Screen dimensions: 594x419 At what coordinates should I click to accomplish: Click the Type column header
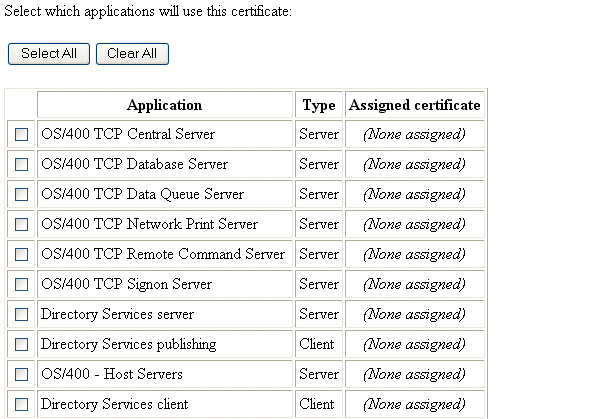[319, 105]
